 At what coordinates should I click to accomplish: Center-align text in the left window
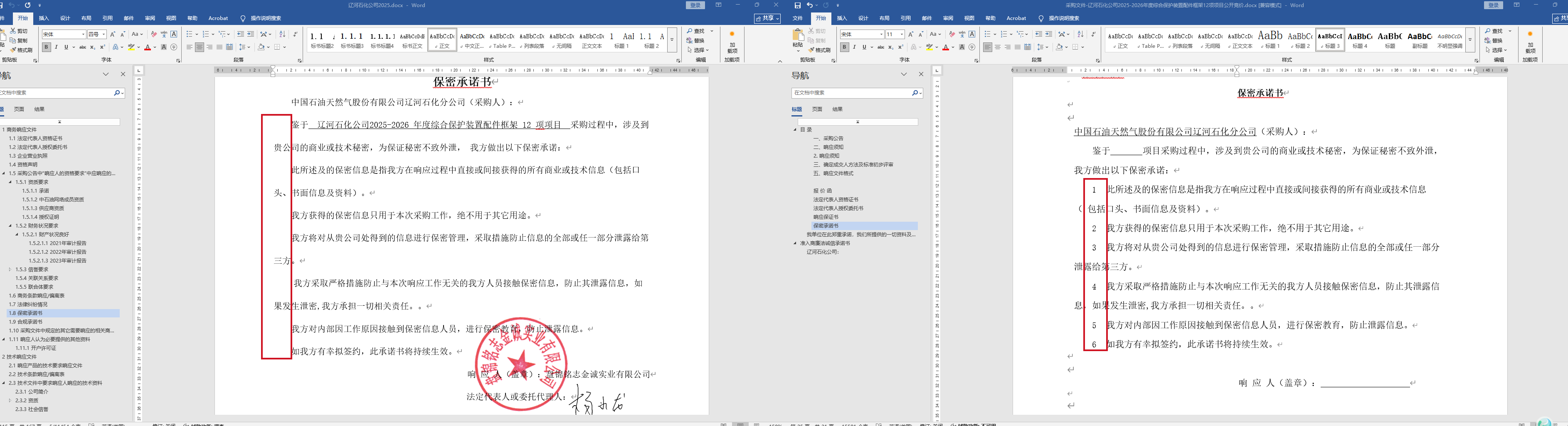click(199, 47)
